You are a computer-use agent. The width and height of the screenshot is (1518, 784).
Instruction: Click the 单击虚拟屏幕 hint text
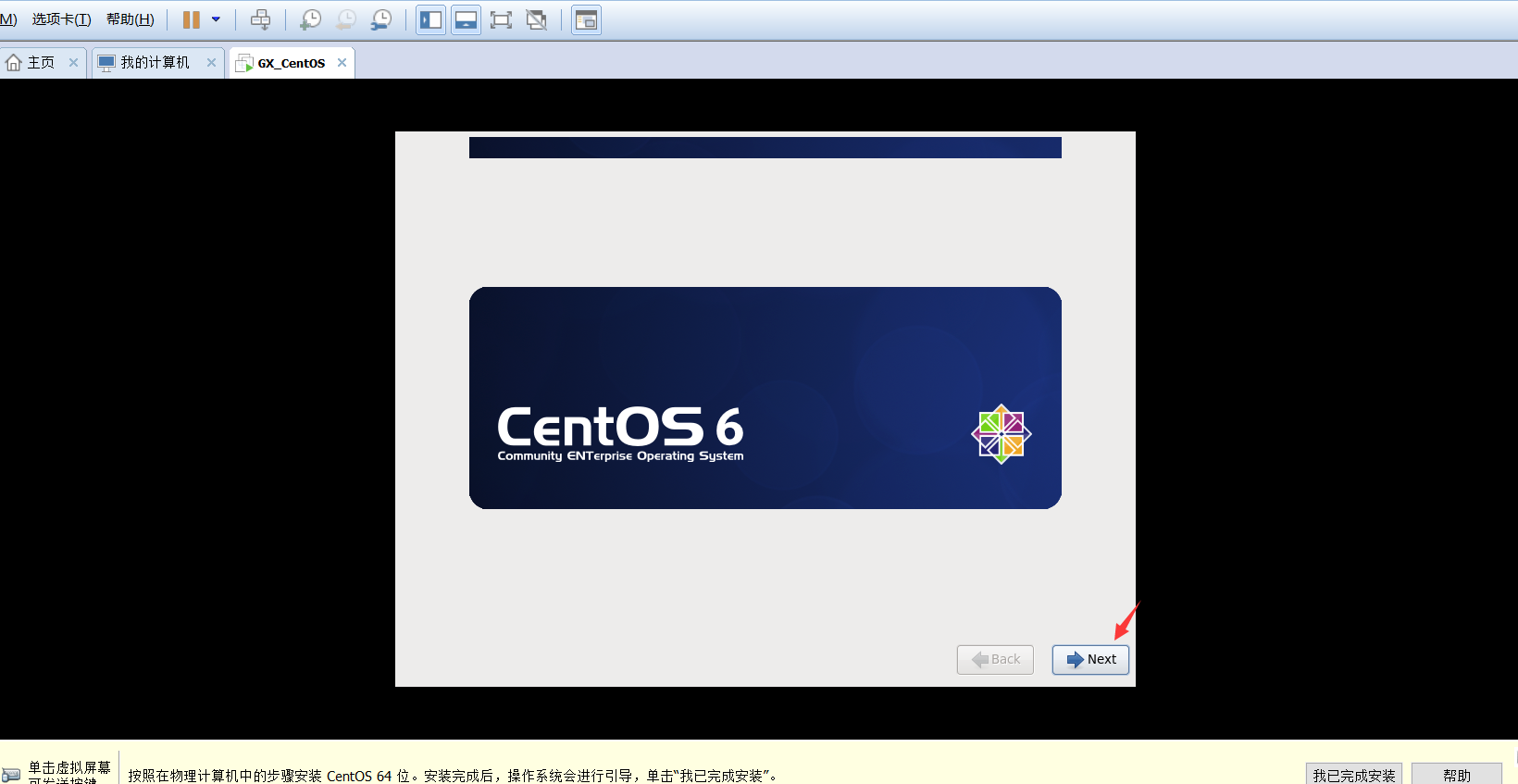point(69,767)
